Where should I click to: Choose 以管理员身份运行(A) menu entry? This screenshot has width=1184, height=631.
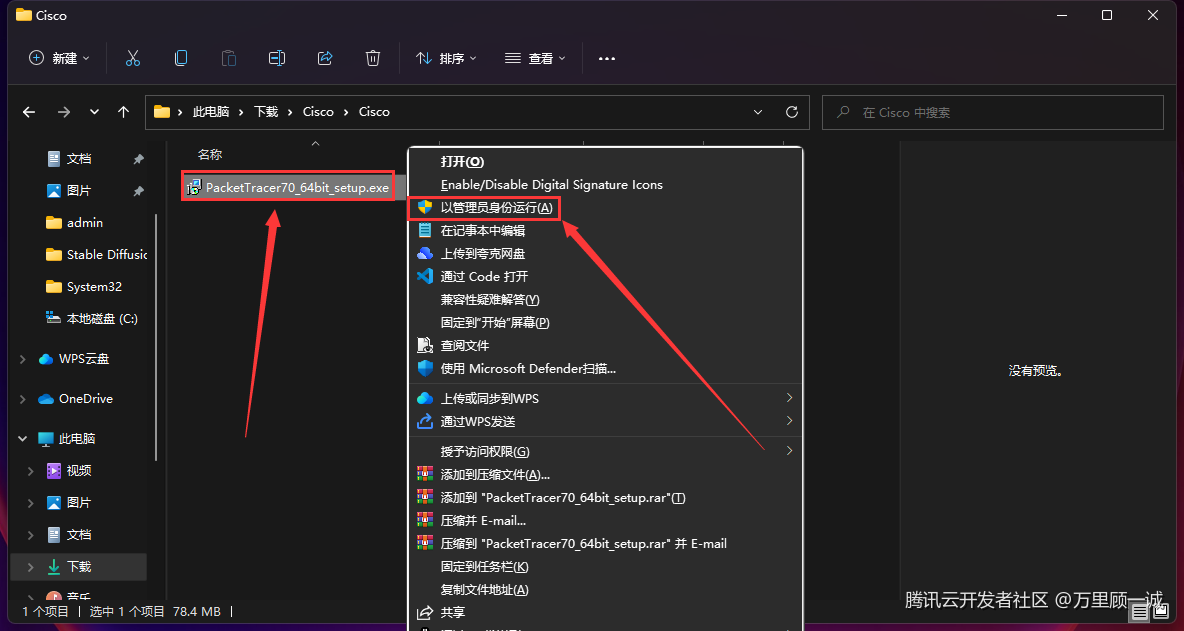pyautogui.click(x=497, y=208)
